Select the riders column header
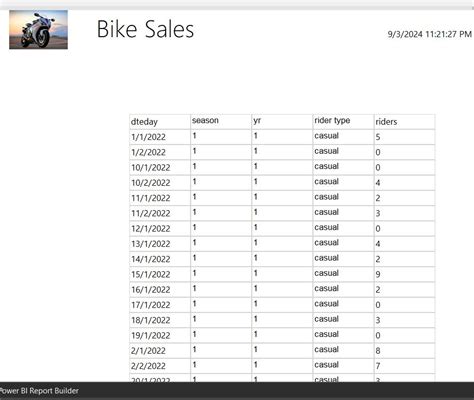 404,122
